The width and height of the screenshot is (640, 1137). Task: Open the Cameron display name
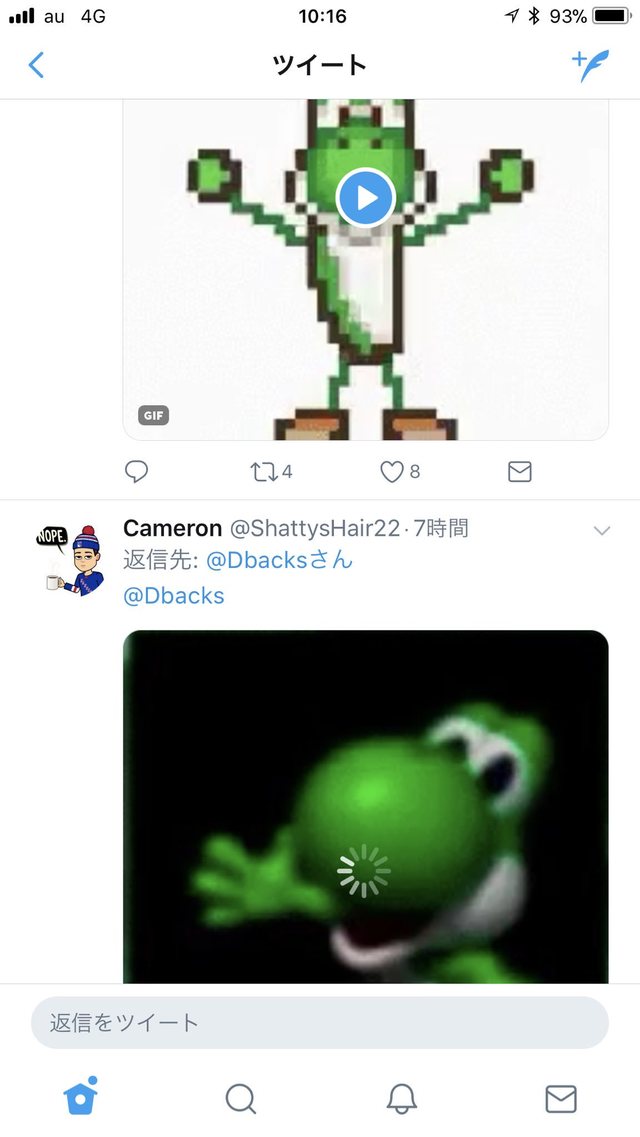click(x=173, y=529)
